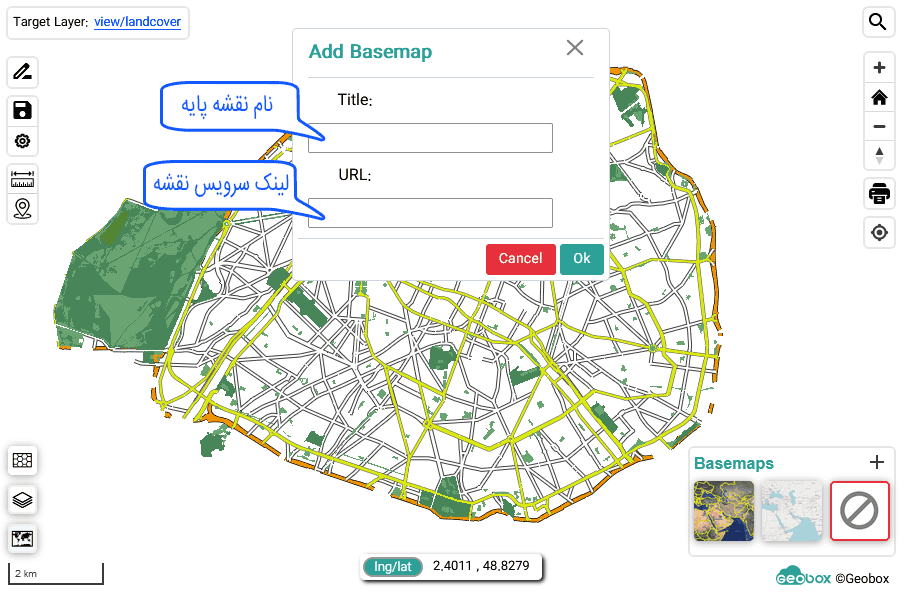Open the view/landcover target layer link
This screenshot has height=593, width=904.
click(x=138, y=22)
